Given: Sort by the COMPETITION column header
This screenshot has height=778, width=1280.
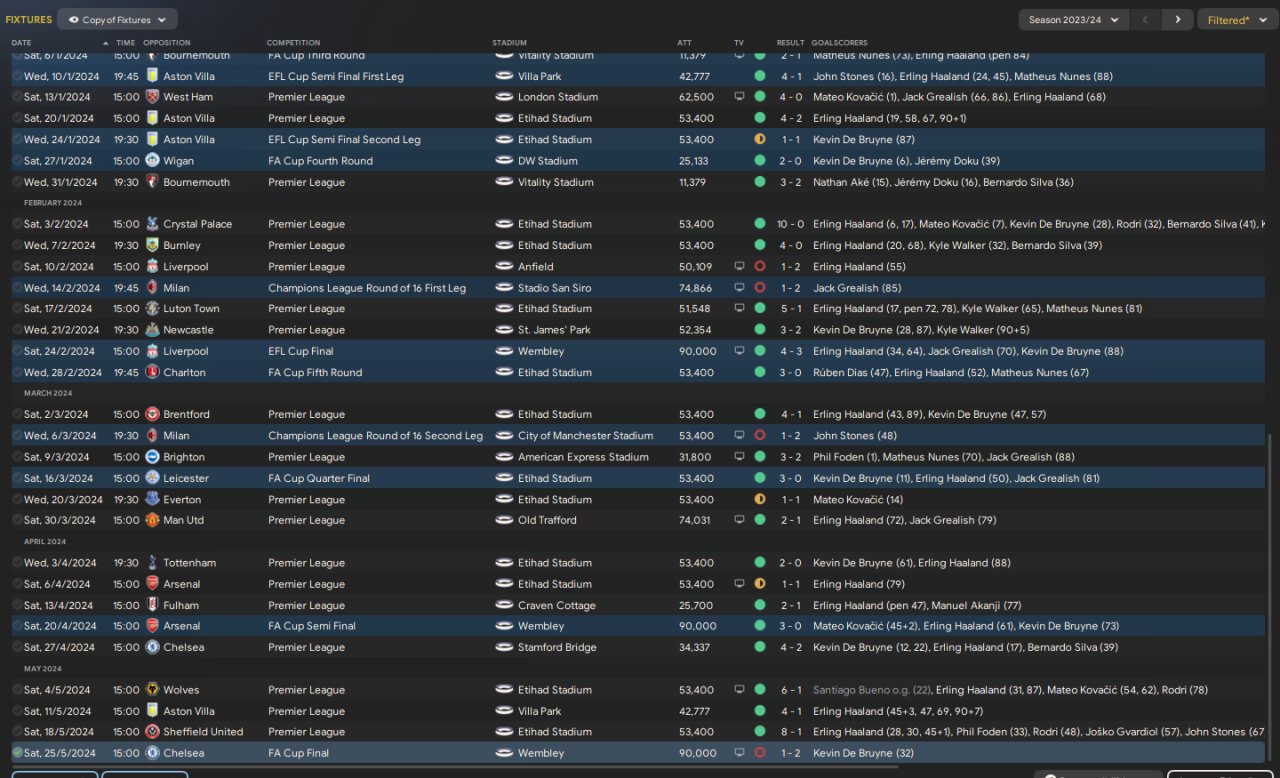Looking at the screenshot, I should [293, 43].
